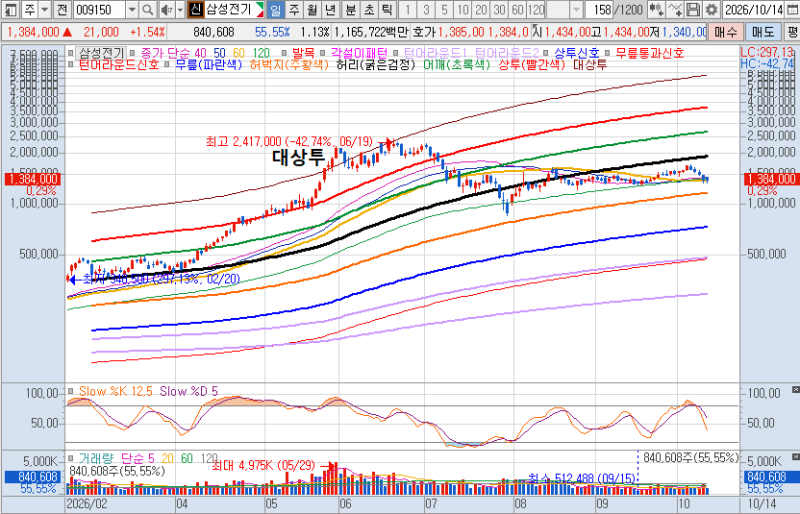This screenshot has width=800, height=514.
Task: Save chart settings with floppy icon
Action: click(x=693, y=9)
